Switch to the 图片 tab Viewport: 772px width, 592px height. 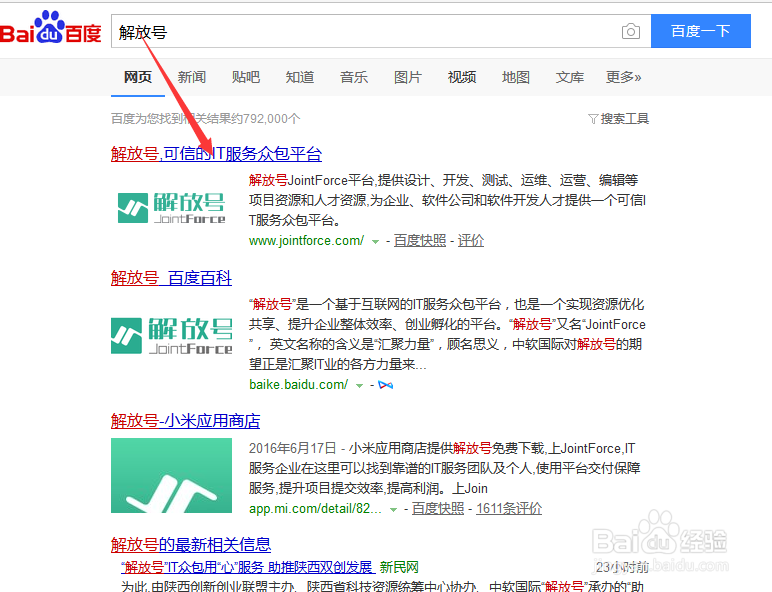(408, 77)
